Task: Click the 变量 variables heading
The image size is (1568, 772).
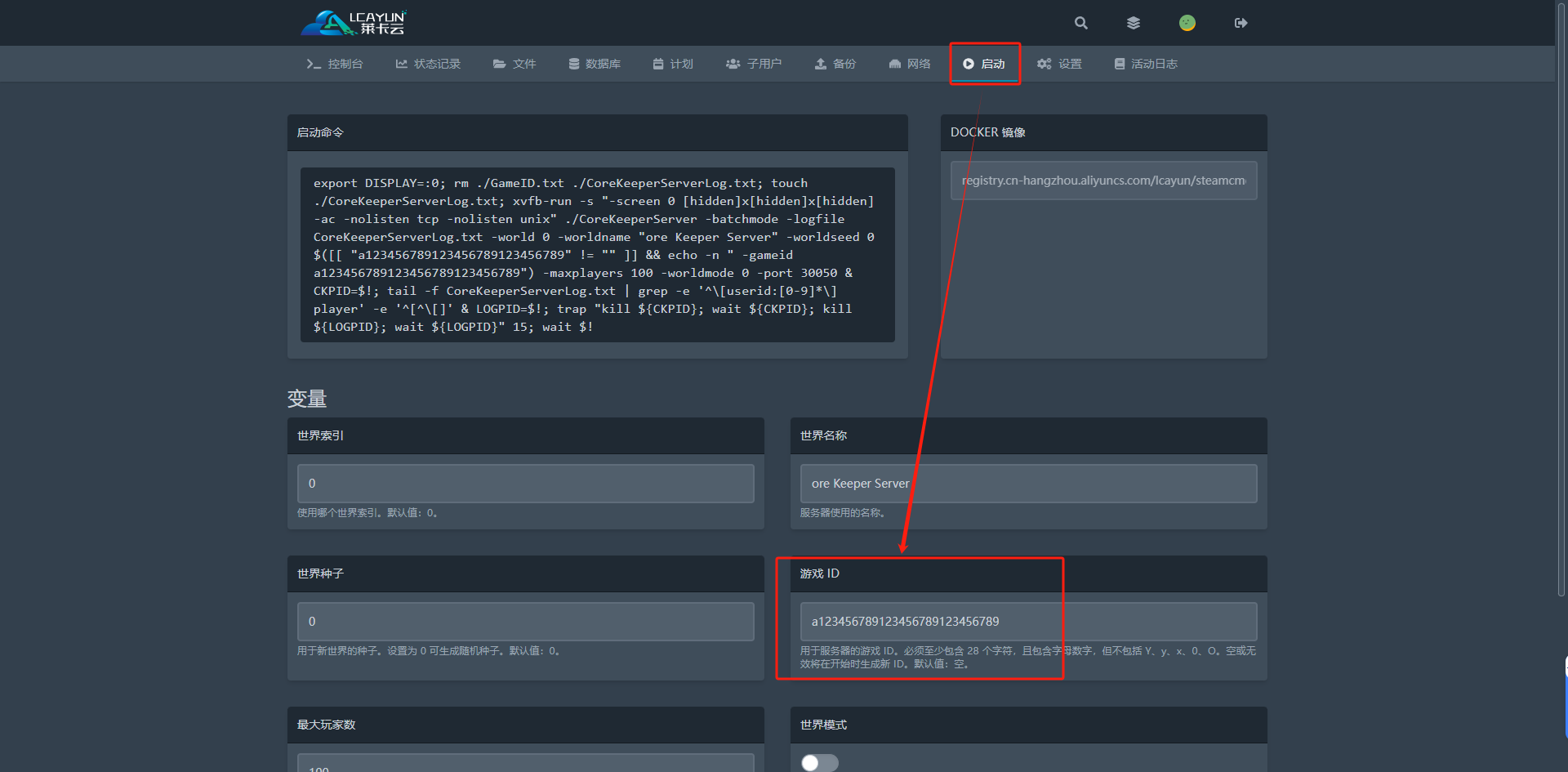Action: coord(307,399)
